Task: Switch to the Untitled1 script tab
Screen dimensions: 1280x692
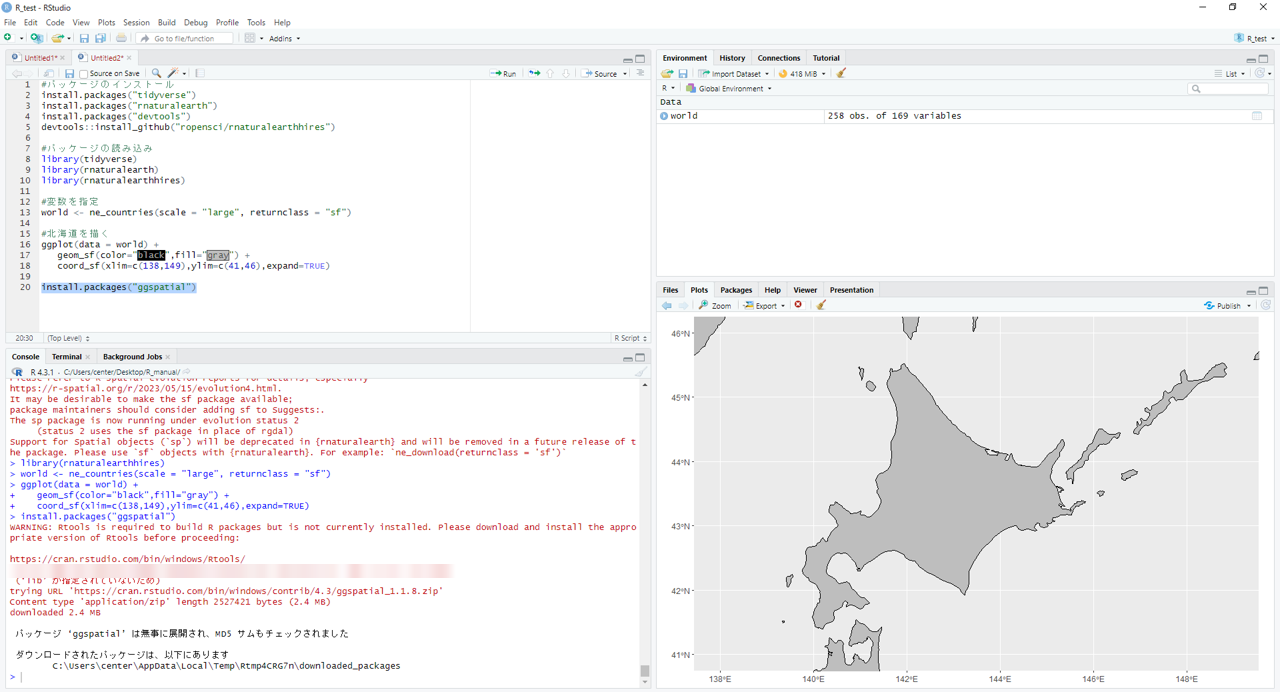Action: (40, 58)
